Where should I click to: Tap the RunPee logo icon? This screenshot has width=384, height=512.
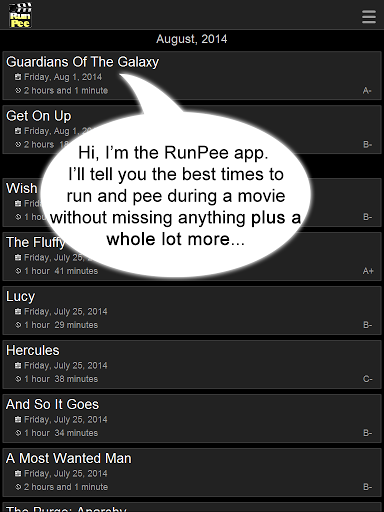point(20,15)
